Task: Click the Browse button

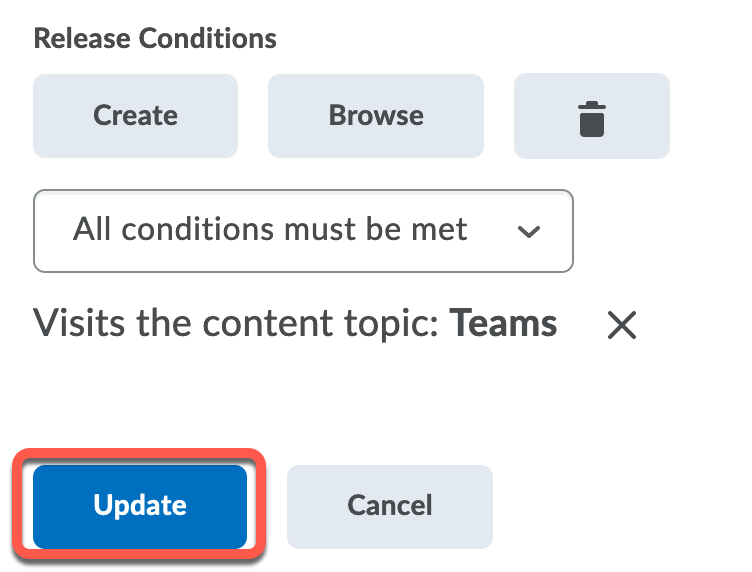Action: 375,116
